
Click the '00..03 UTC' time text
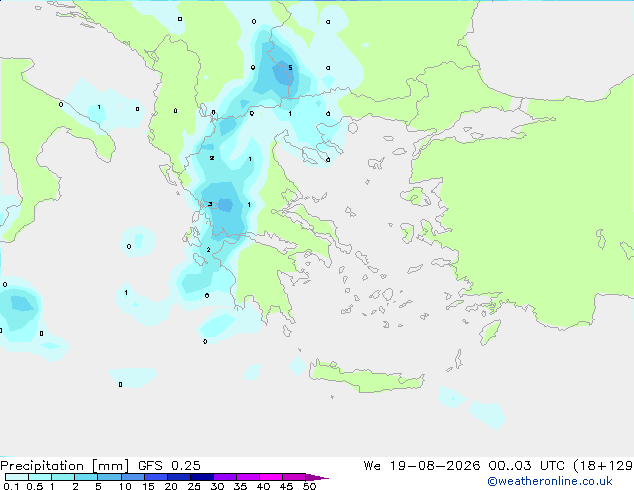[526, 466]
